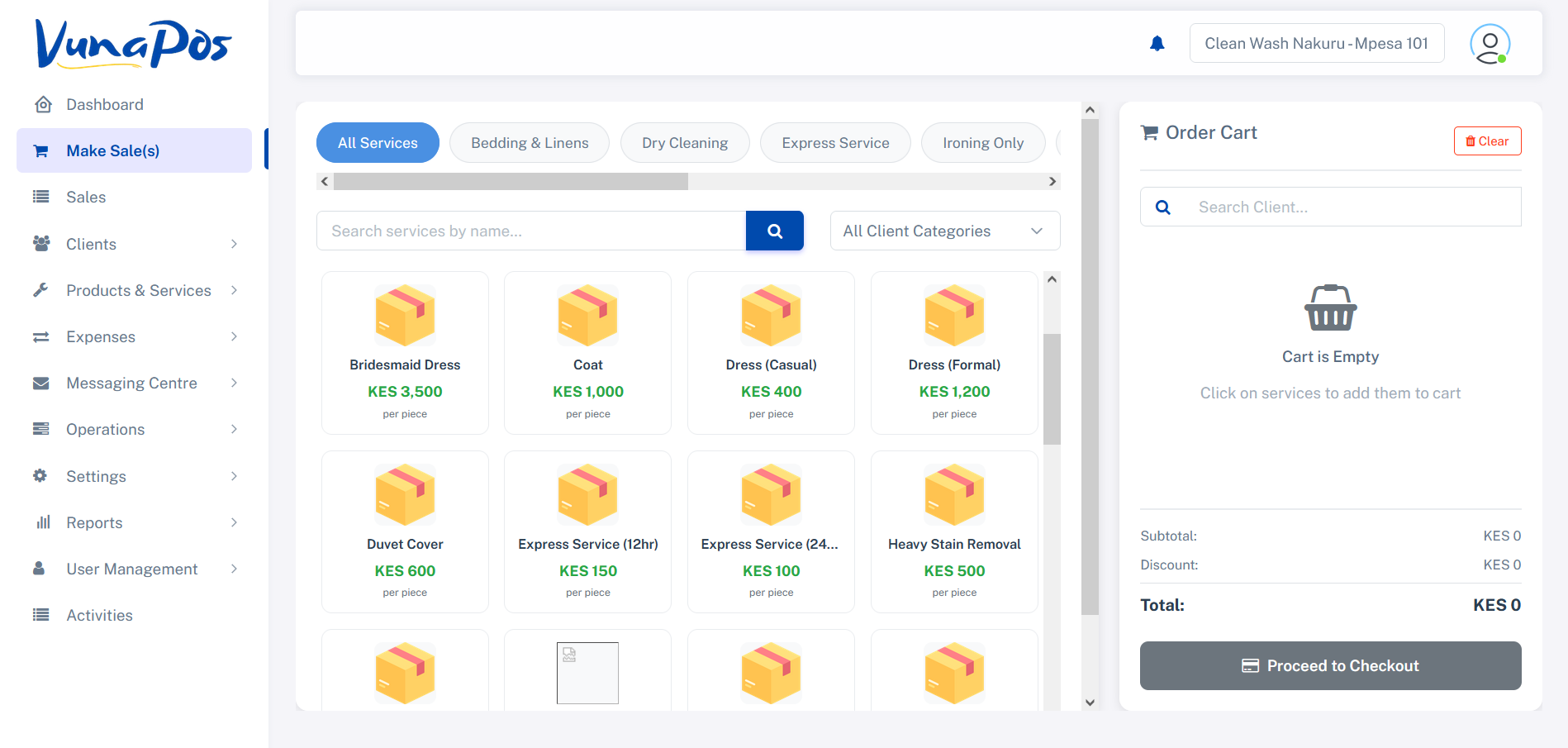Switch to Dry Cleaning category
The width and height of the screenshot is (1568, 748).
pos(685,143)
